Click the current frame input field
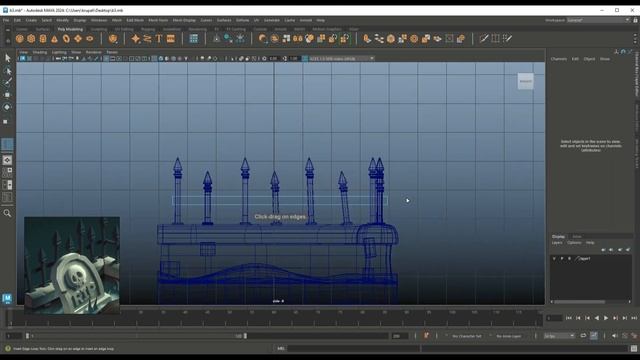The image size is (640, 360). pyautogui.click(x=554, y=318)
